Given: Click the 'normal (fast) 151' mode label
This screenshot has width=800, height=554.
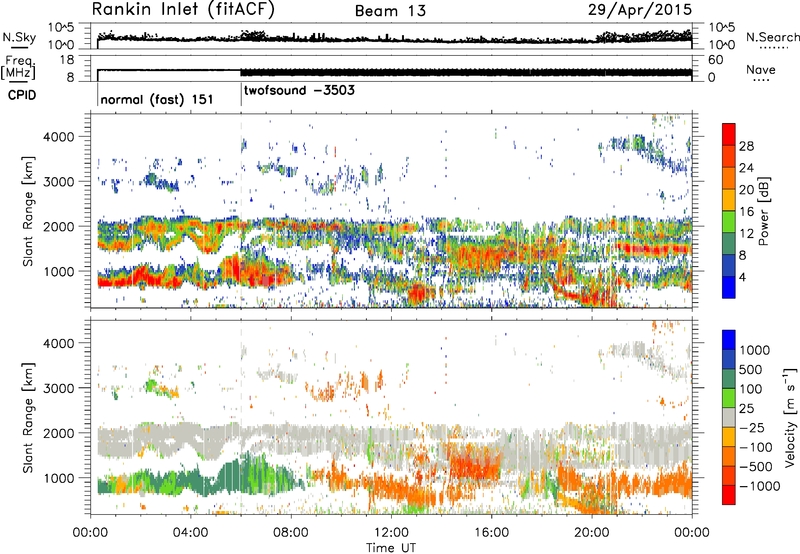Looking at the screenshot, I should click(157, 99).
